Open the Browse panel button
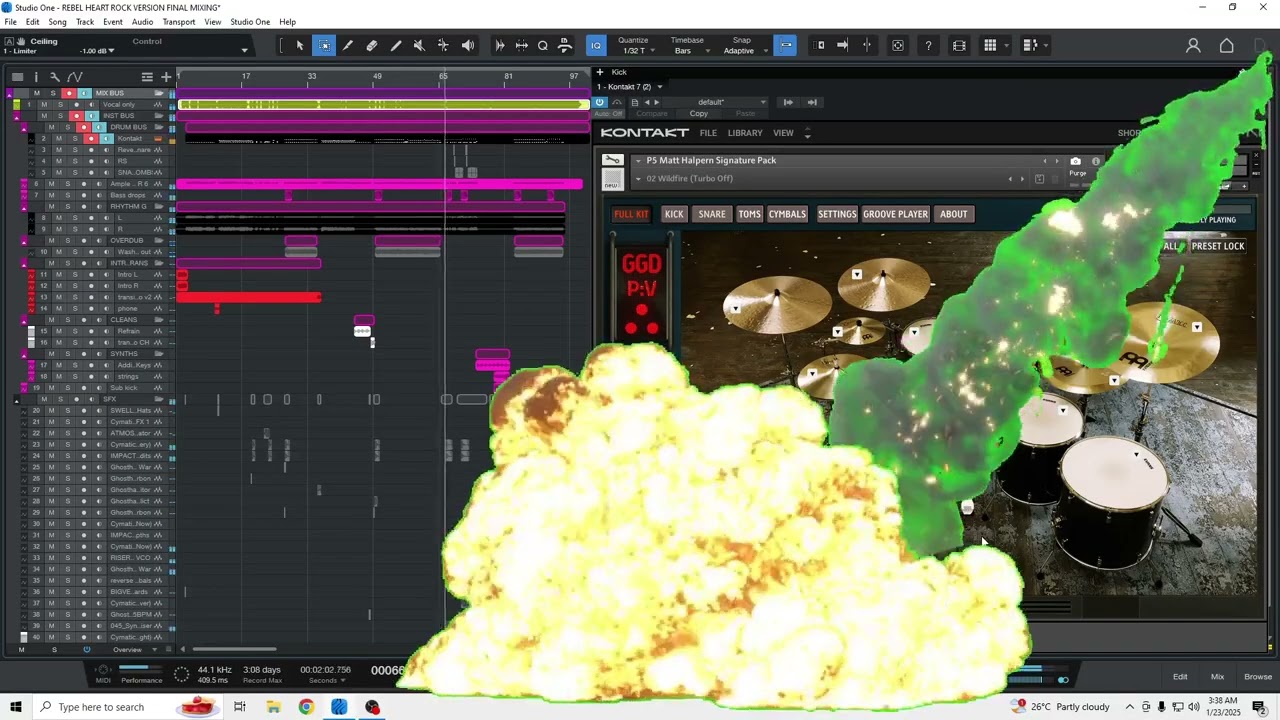This screenshot has width=1280, height=720. (x=1258, y=677)
